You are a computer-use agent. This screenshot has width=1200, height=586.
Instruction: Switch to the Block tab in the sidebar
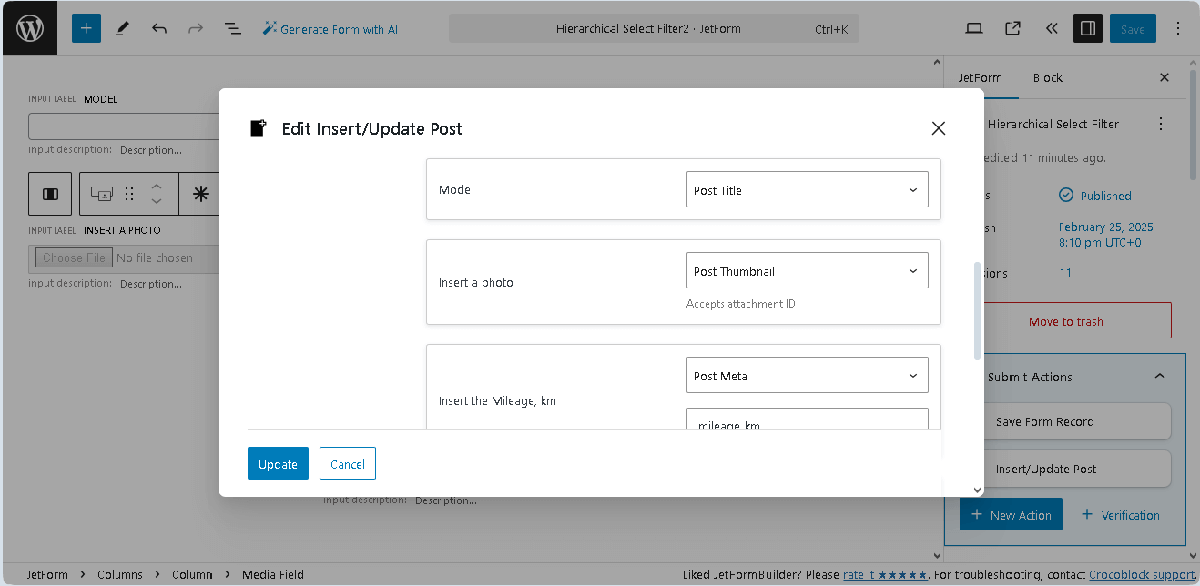coord(1046,77)
